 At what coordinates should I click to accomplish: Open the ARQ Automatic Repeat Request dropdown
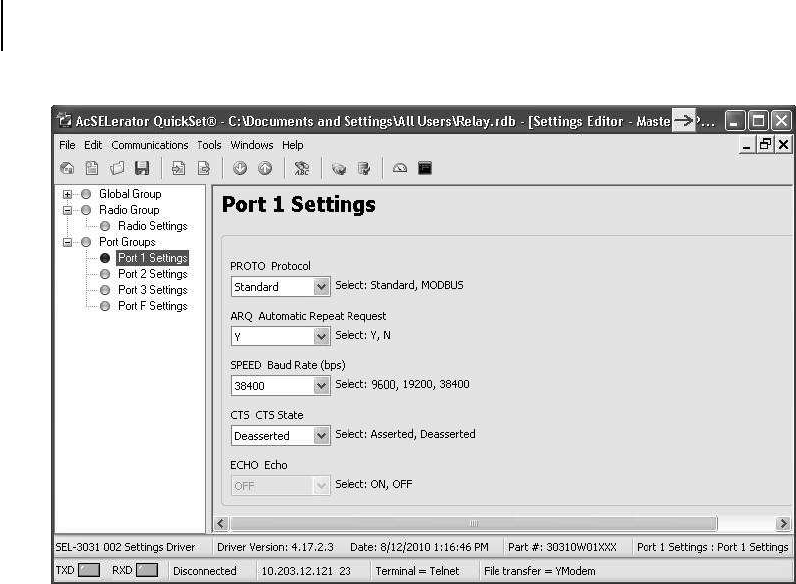click(x=321, y=337)
